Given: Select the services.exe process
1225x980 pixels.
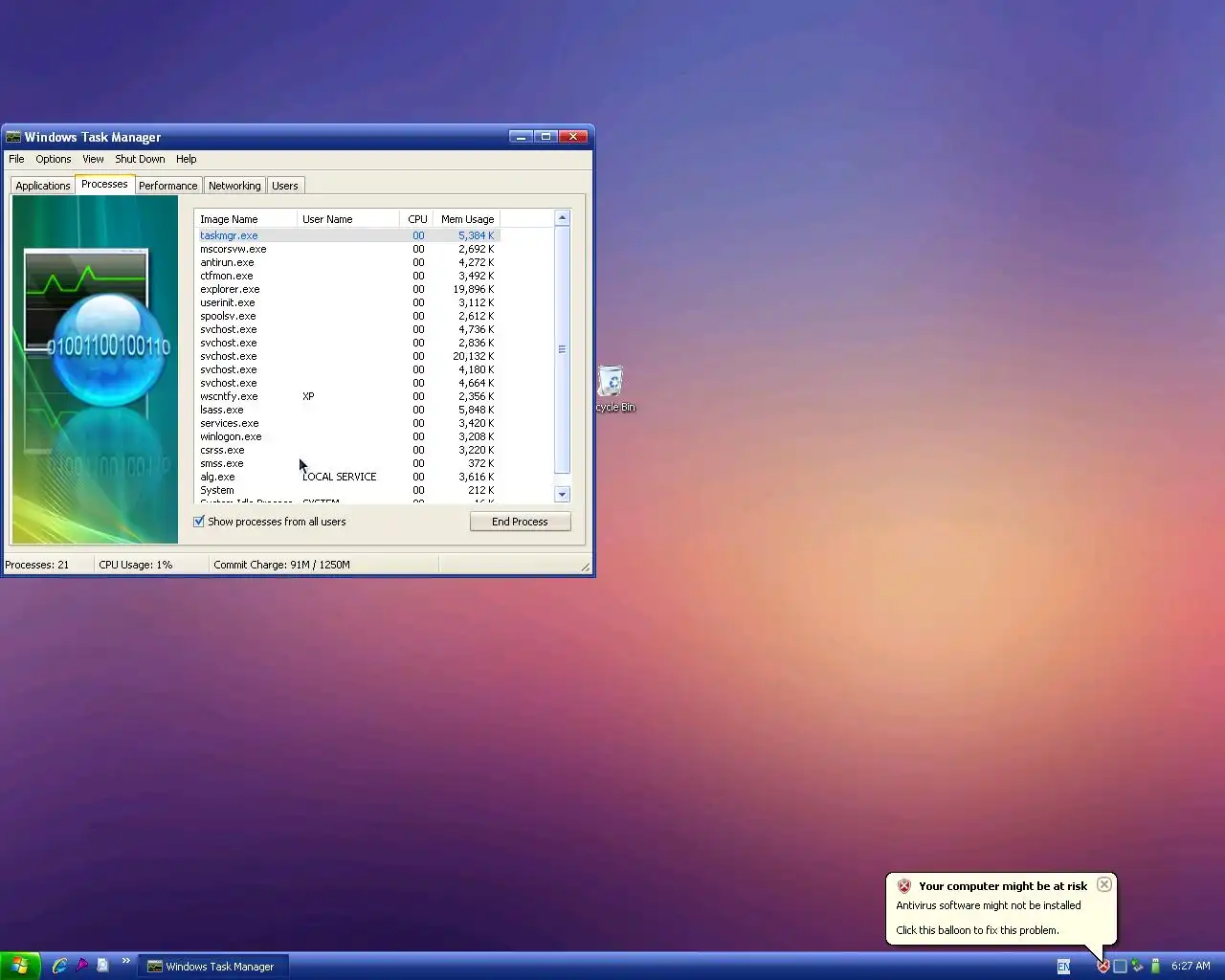Looking at the screenshot, I should point(347,423).
